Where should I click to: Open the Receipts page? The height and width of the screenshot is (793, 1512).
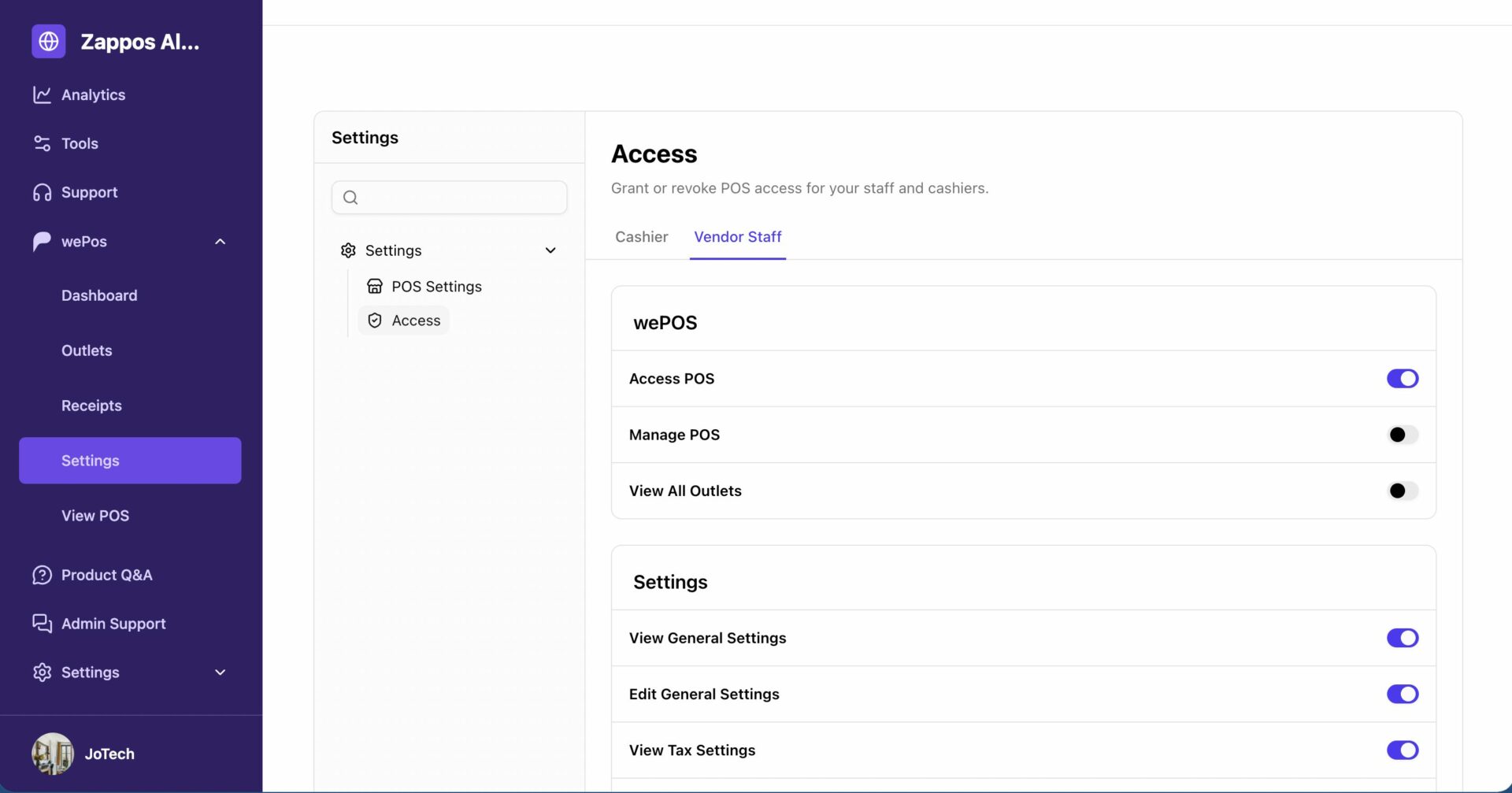91,406
